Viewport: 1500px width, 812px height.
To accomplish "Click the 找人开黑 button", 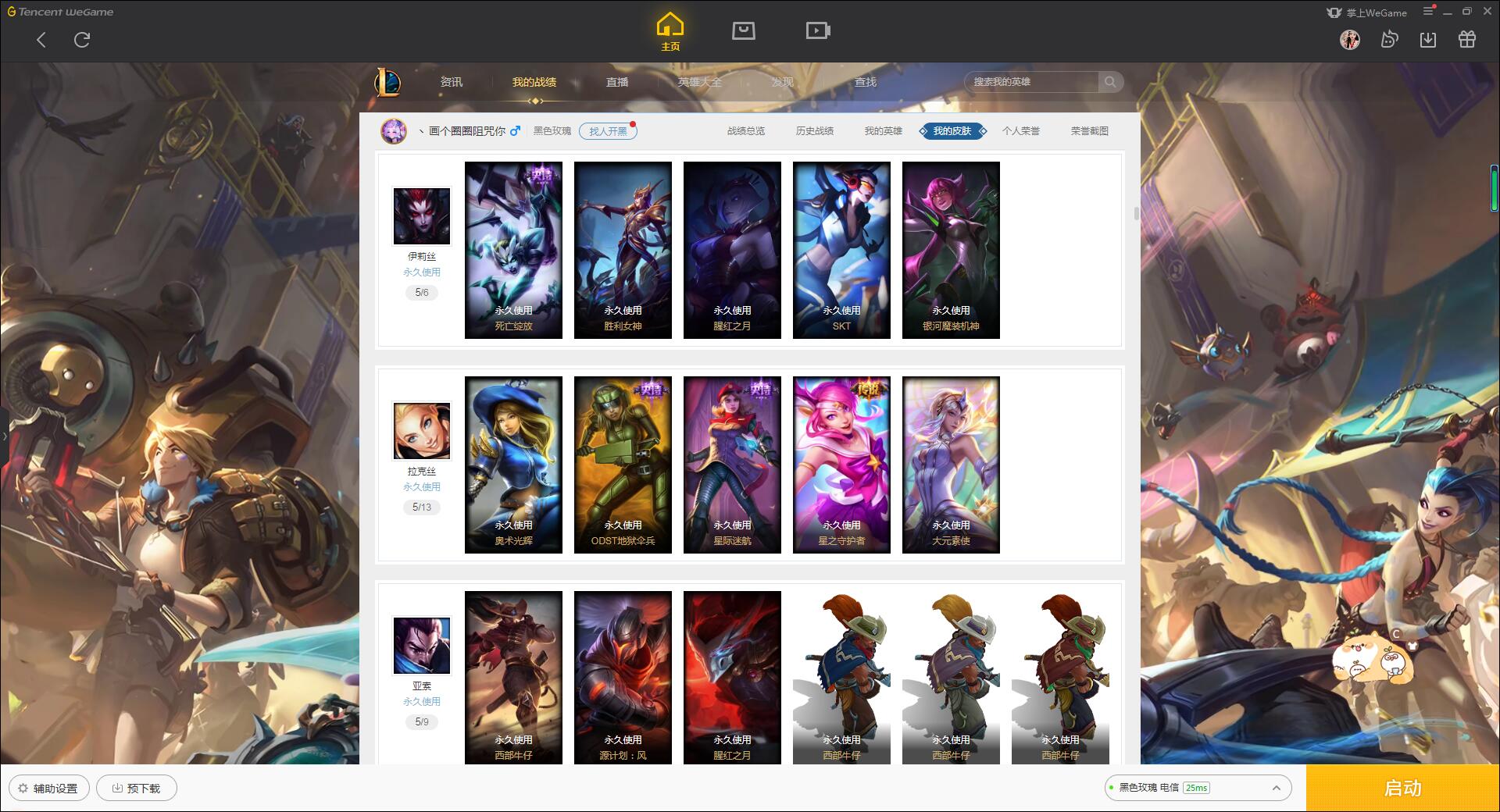I will [x=608, y=131].
